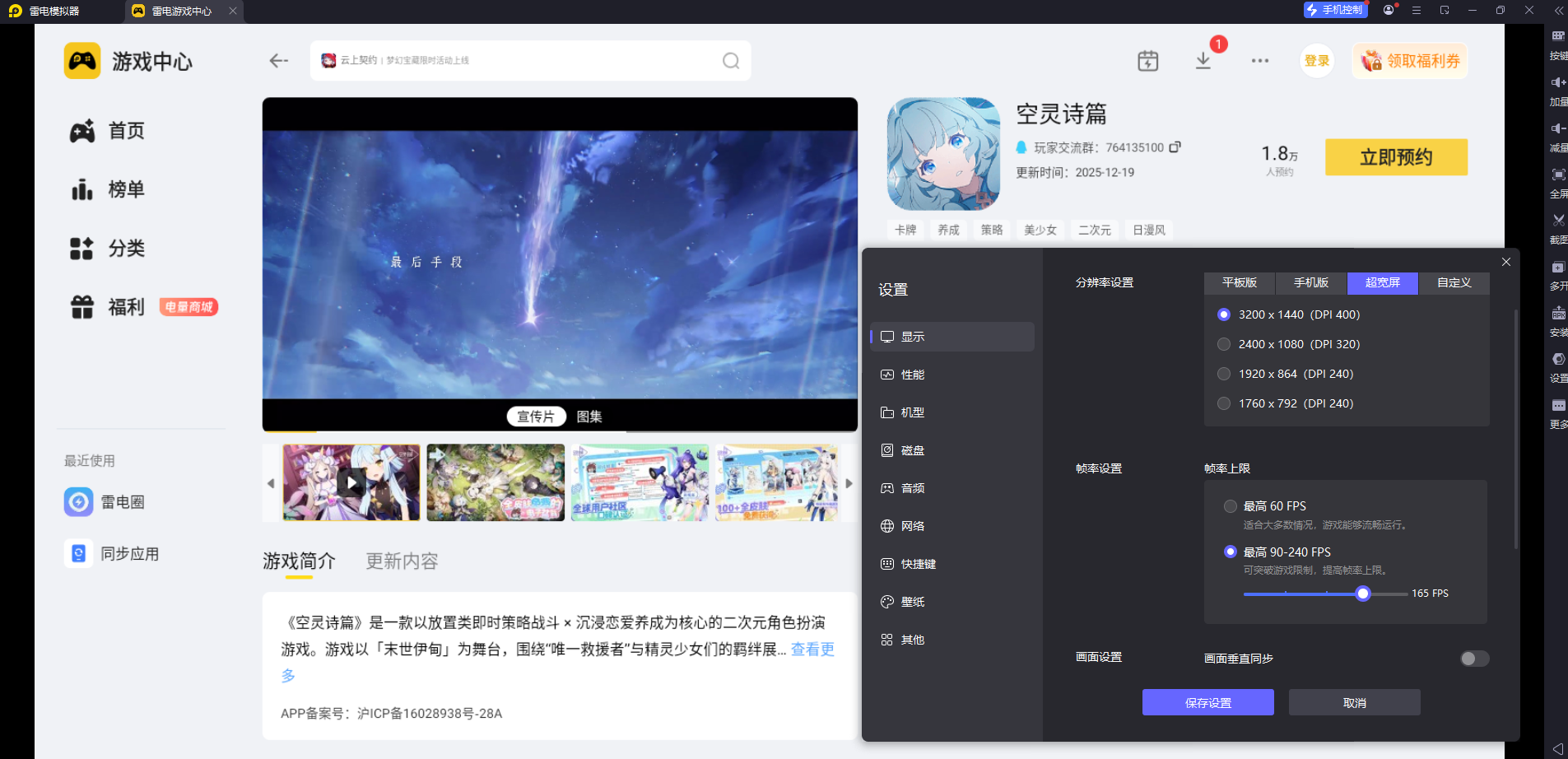The image size is (1568, 759).
Task: Open 同步应用 from recently used
Action: [x=112, y=554]
